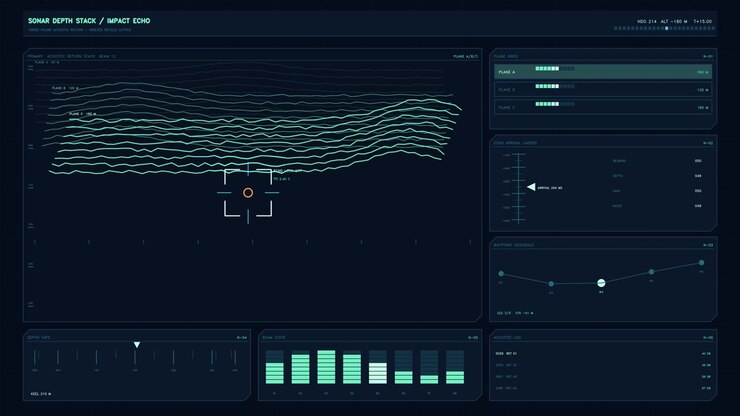The image size is (740, 416).
Task: Select the third plane row showing 180 M
Action: coord(603,107)
